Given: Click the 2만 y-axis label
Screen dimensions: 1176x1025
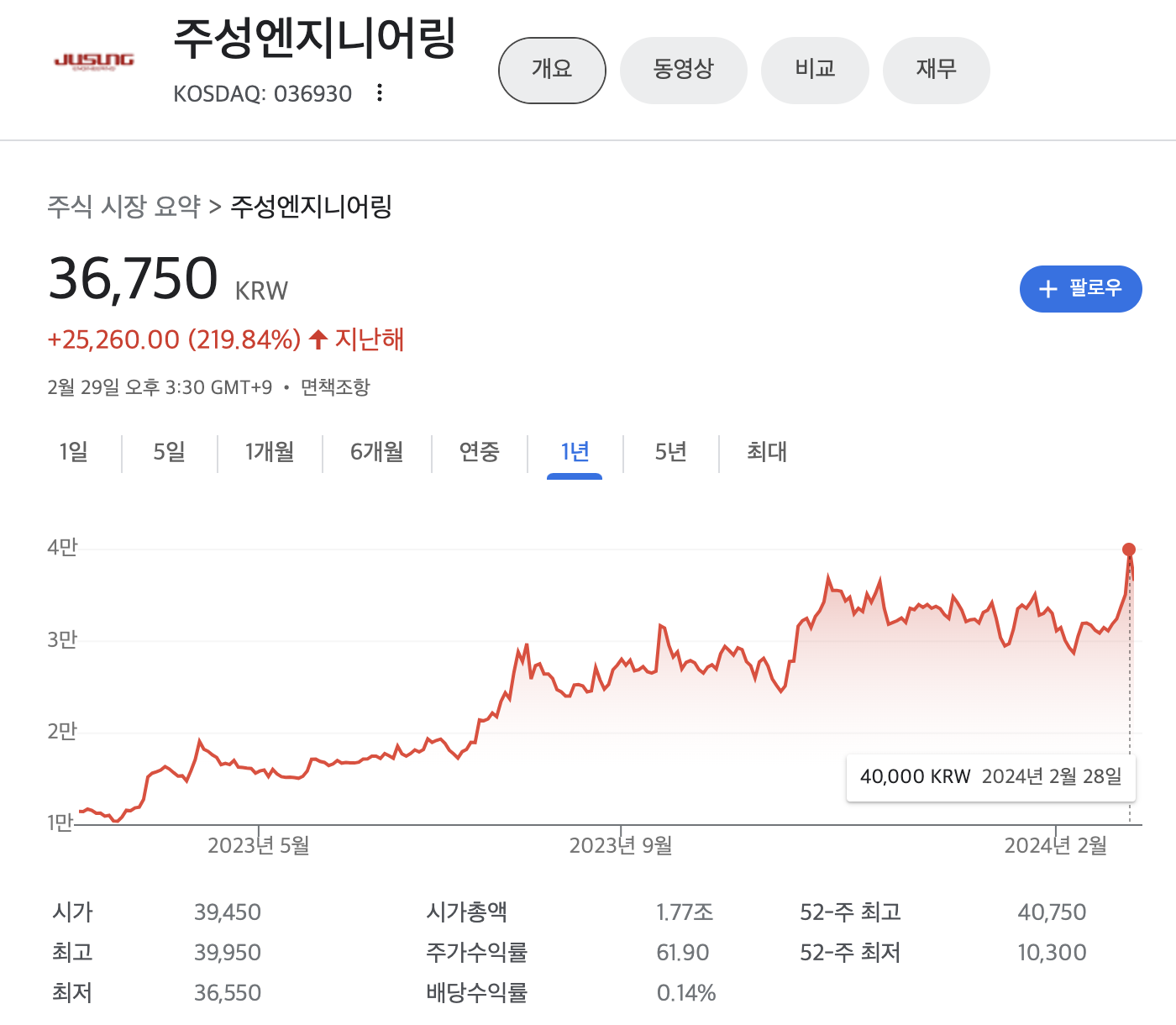Looking at the screenshot, I should click(62, 732).
